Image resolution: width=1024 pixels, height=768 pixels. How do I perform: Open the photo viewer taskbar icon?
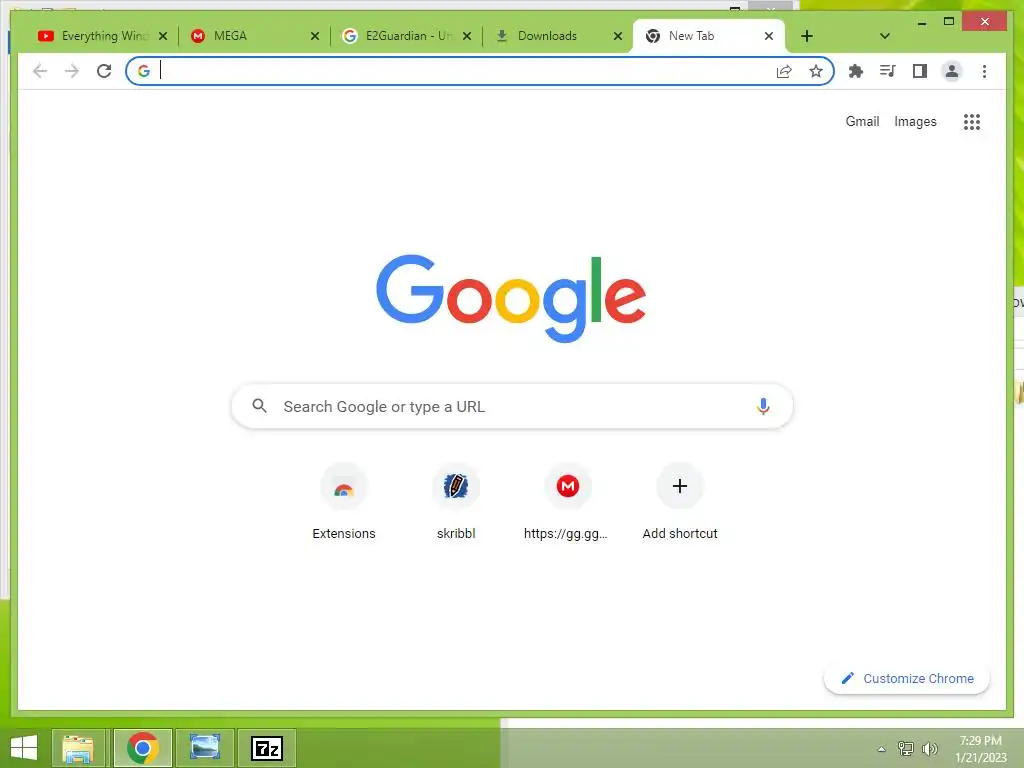[x=205, y=748]
